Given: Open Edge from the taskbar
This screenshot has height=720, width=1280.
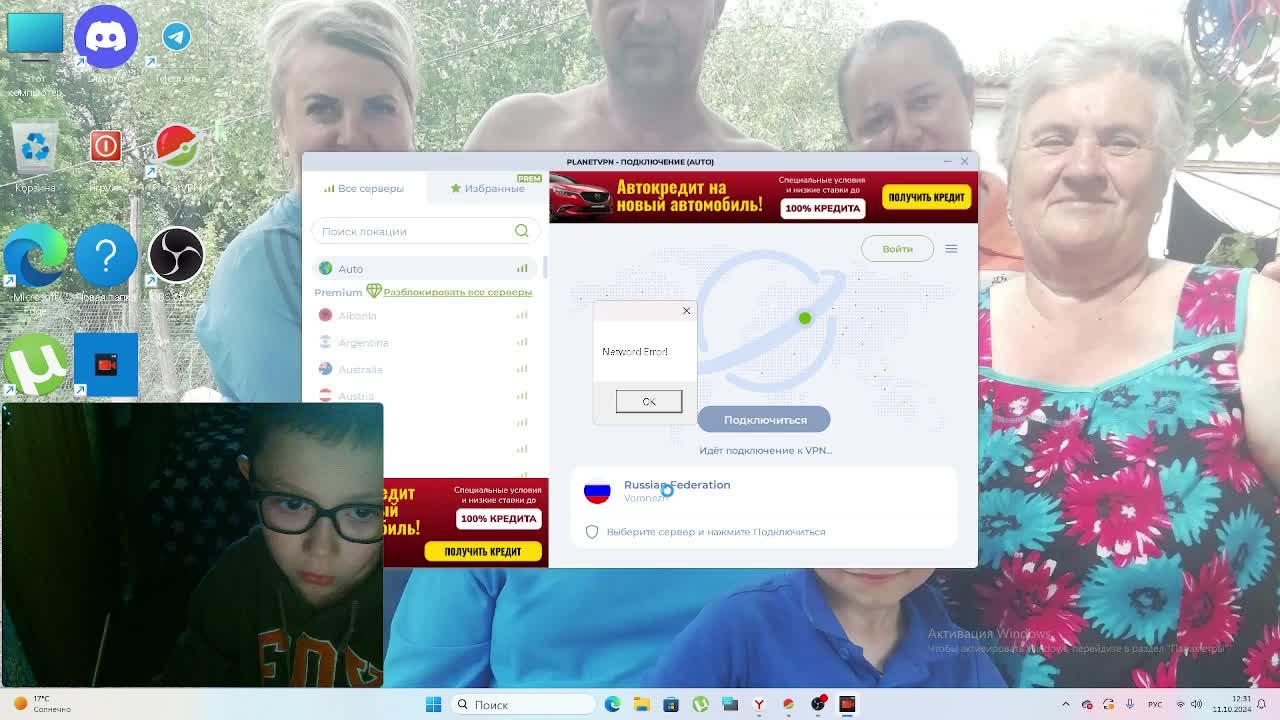Looking at the screenshot, I should [x=612, y=704].
